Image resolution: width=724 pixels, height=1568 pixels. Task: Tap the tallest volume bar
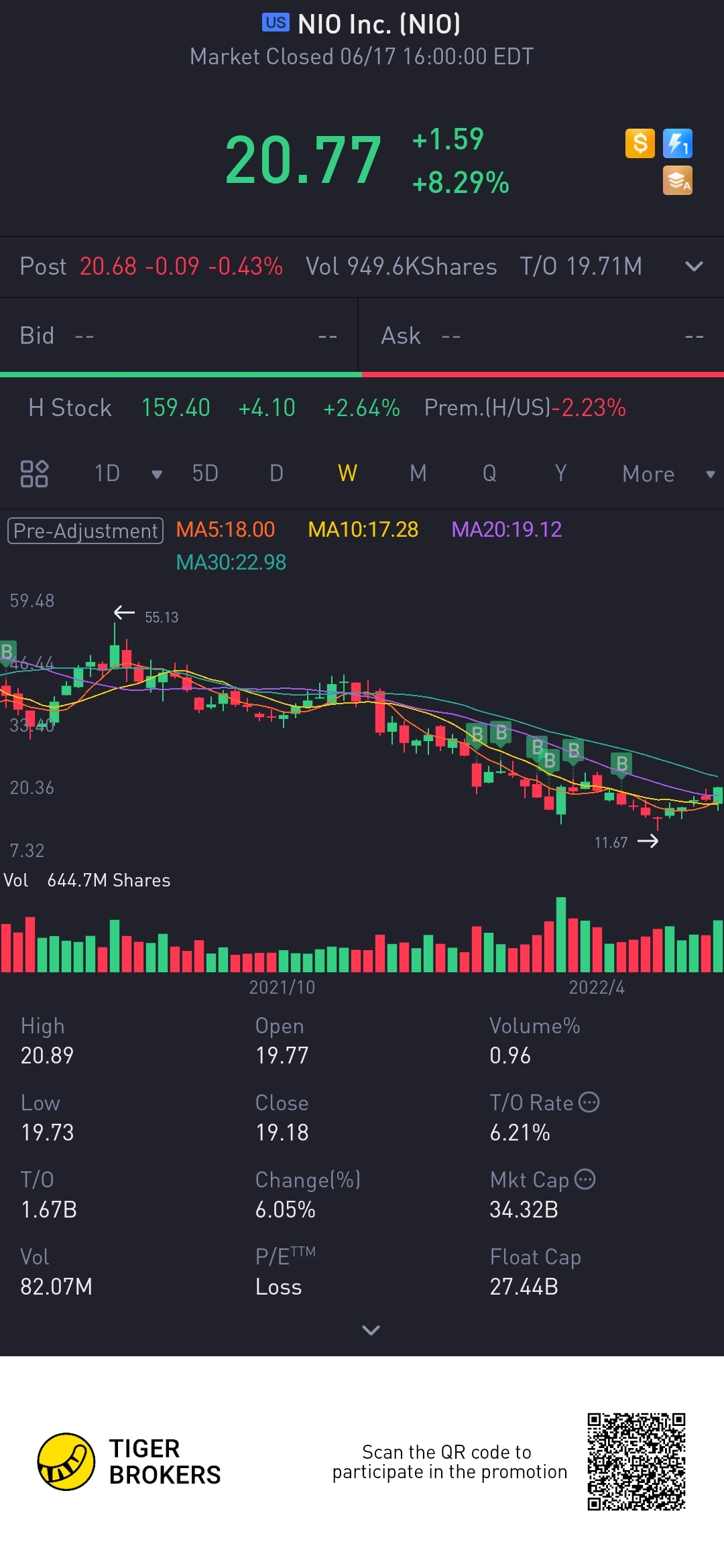click(561, 934)
